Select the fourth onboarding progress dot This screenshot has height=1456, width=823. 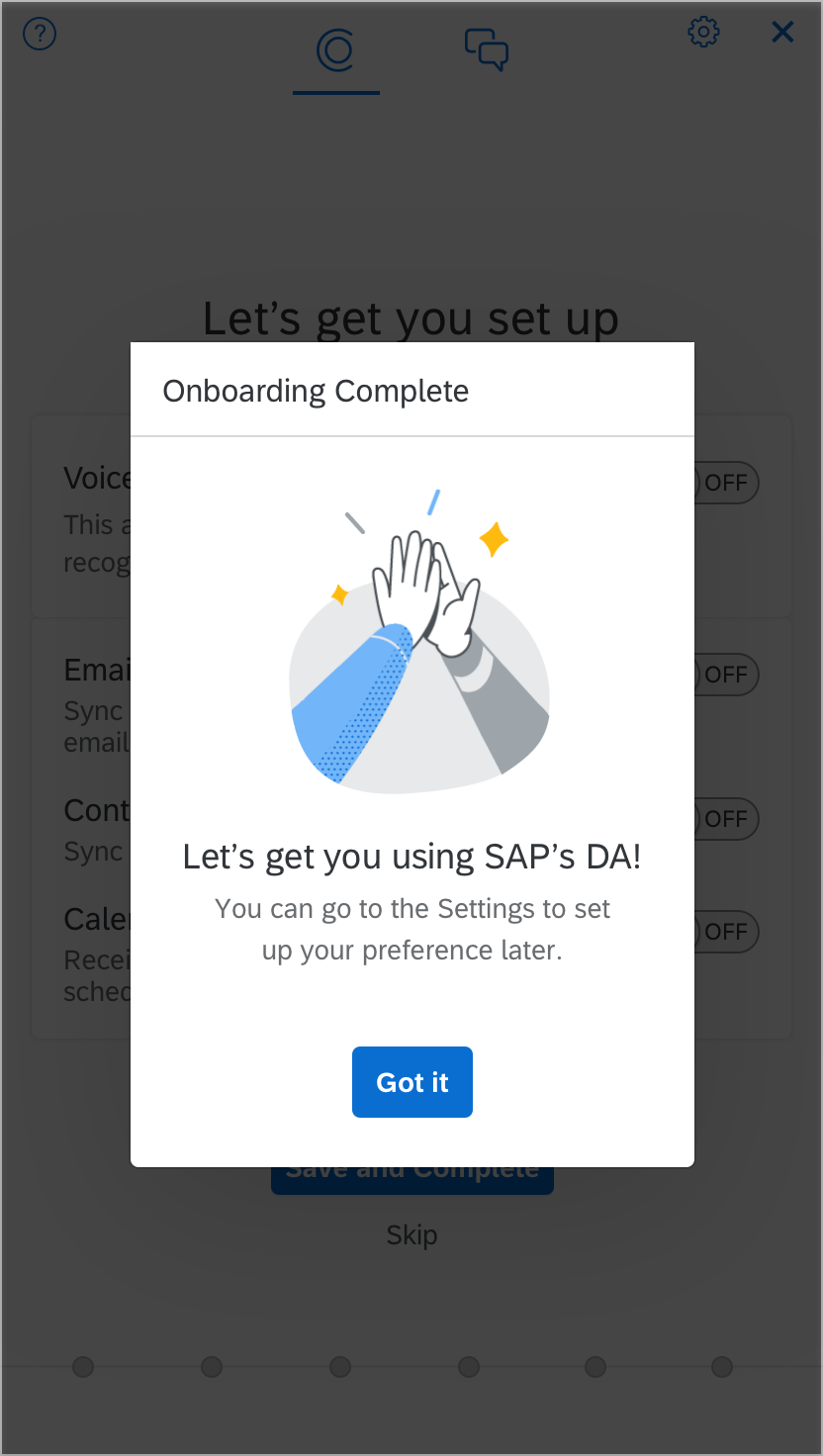[x=469, y=1367]
